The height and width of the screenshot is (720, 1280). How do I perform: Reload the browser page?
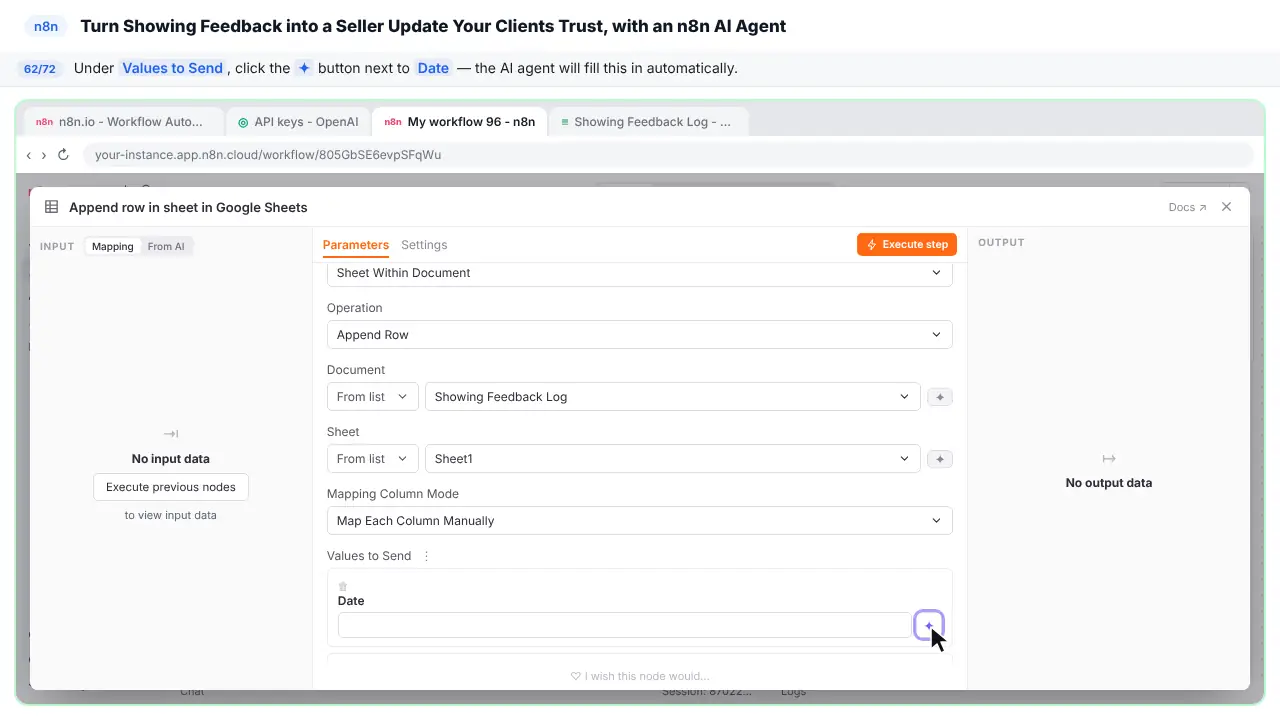pos(63,155)
